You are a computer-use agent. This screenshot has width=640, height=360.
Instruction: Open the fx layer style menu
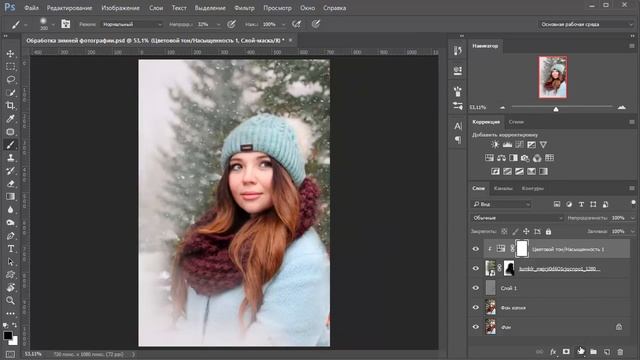coord(553,351)
